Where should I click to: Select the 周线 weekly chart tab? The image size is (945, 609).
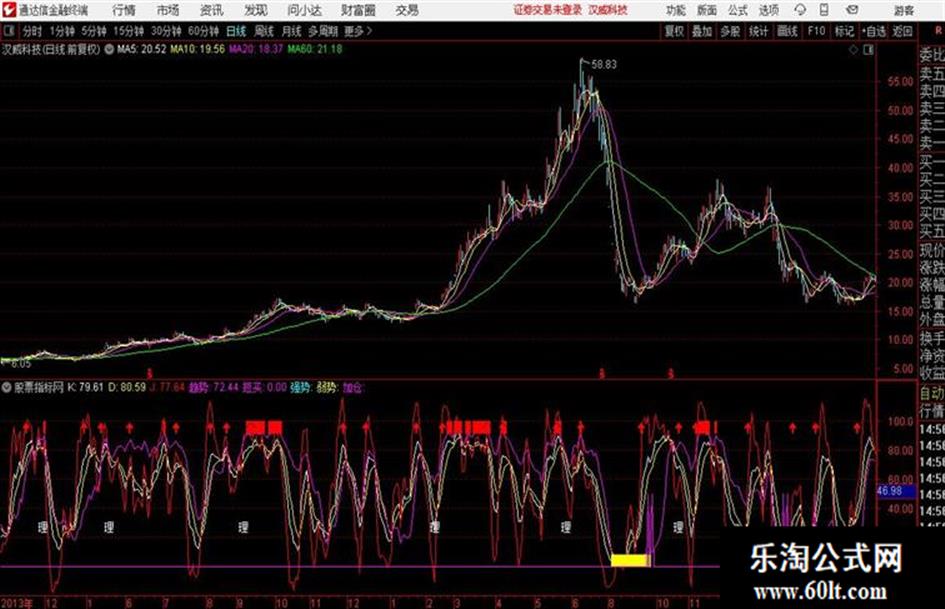click(264, 31)
